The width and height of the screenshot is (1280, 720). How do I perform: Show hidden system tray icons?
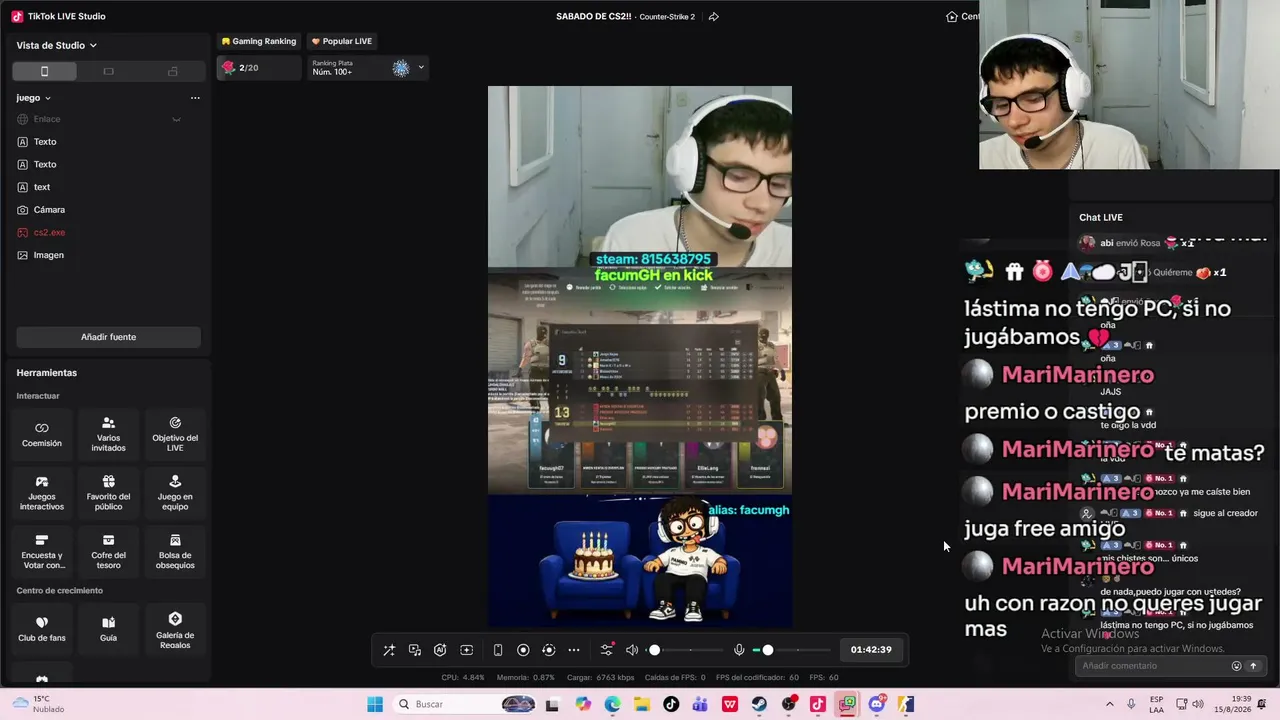[x=1109, y=704]
